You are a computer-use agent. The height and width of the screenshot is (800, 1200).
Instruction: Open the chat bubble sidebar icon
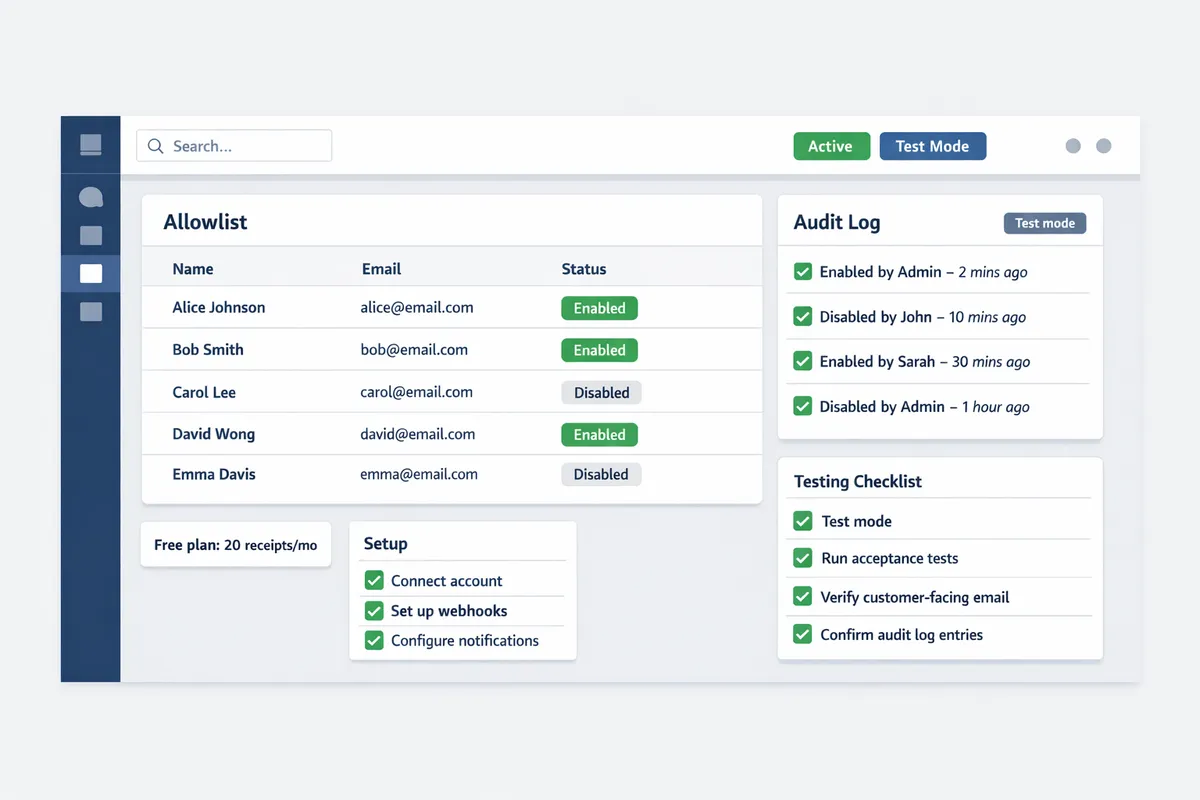[91, 197]
